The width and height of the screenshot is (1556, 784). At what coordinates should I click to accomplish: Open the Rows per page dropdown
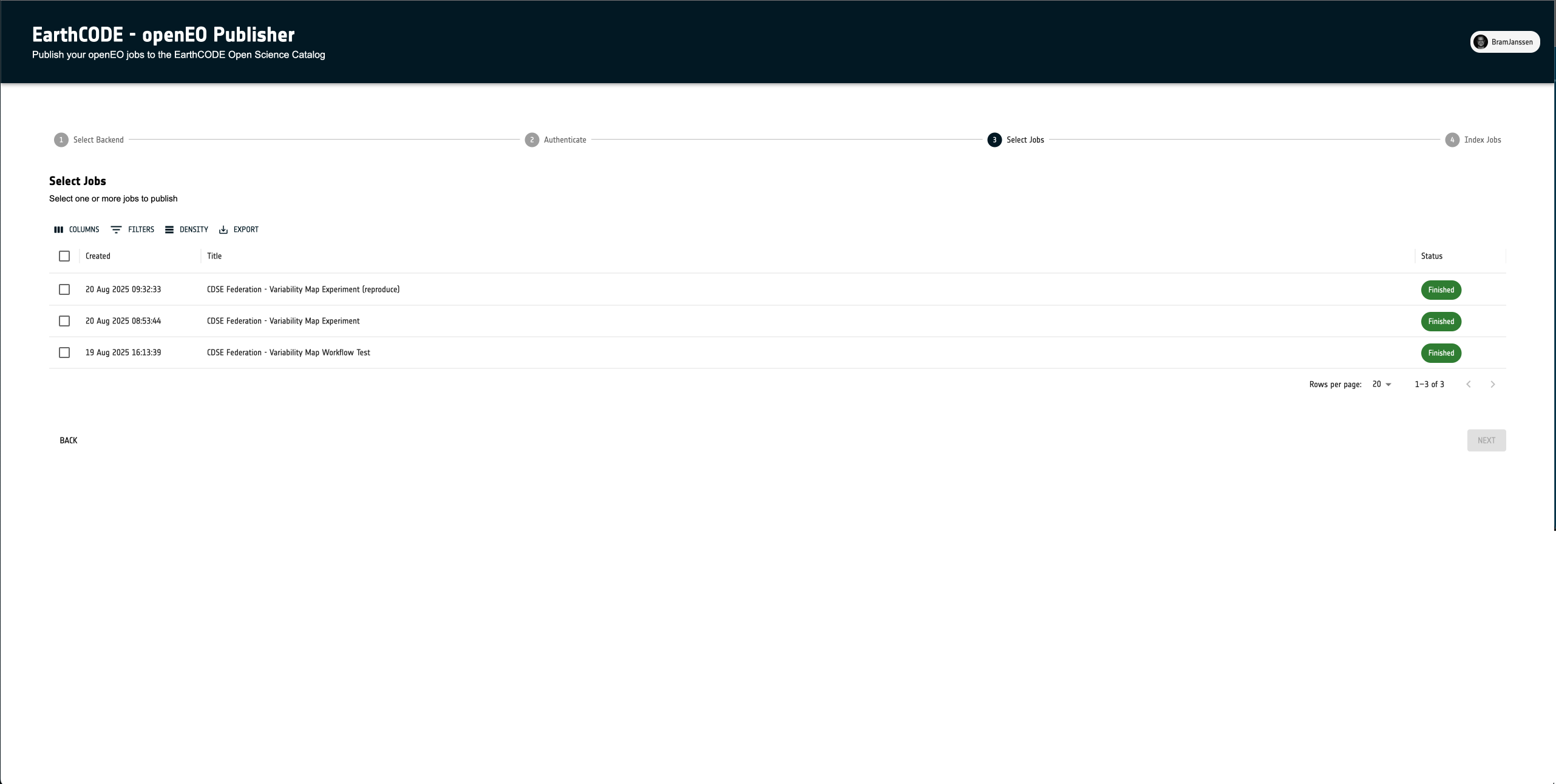(1382, 384)
